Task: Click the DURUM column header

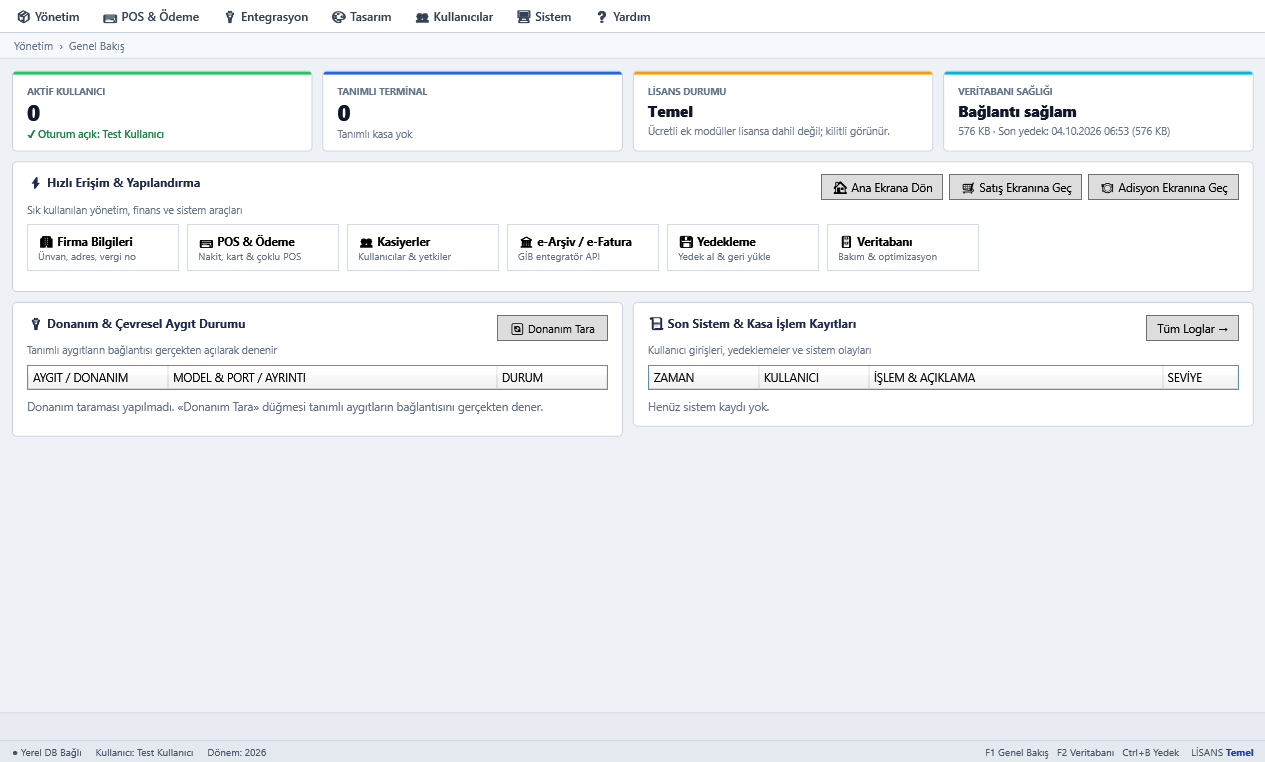Action: [x=552, y=378]
